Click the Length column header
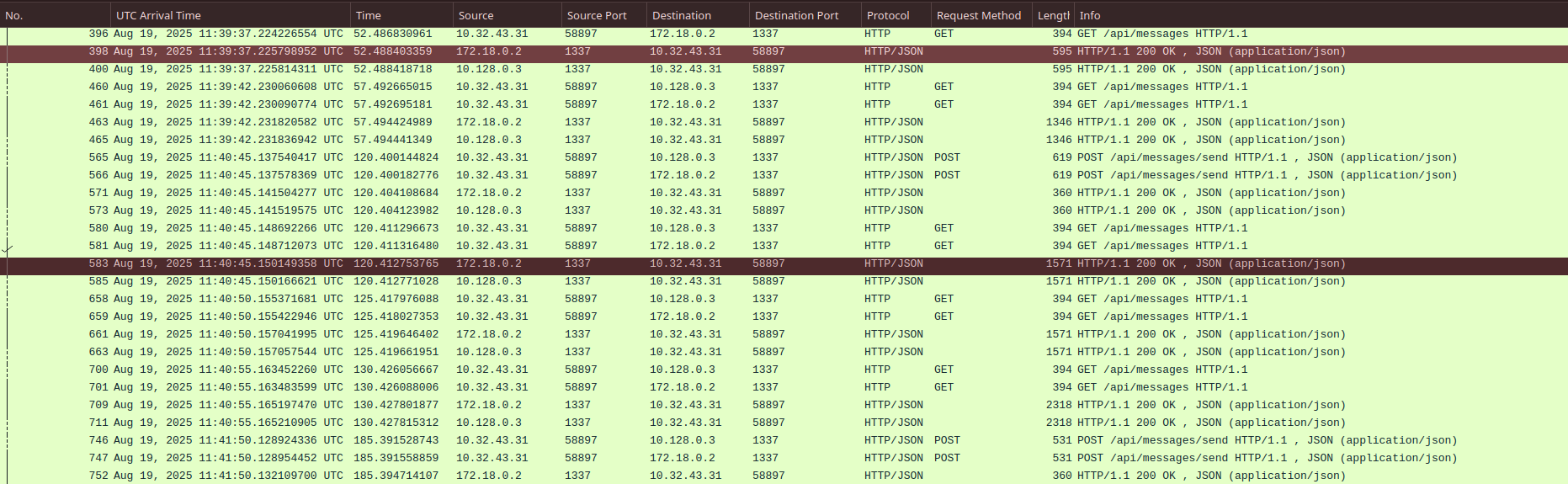 (1053, 15)
